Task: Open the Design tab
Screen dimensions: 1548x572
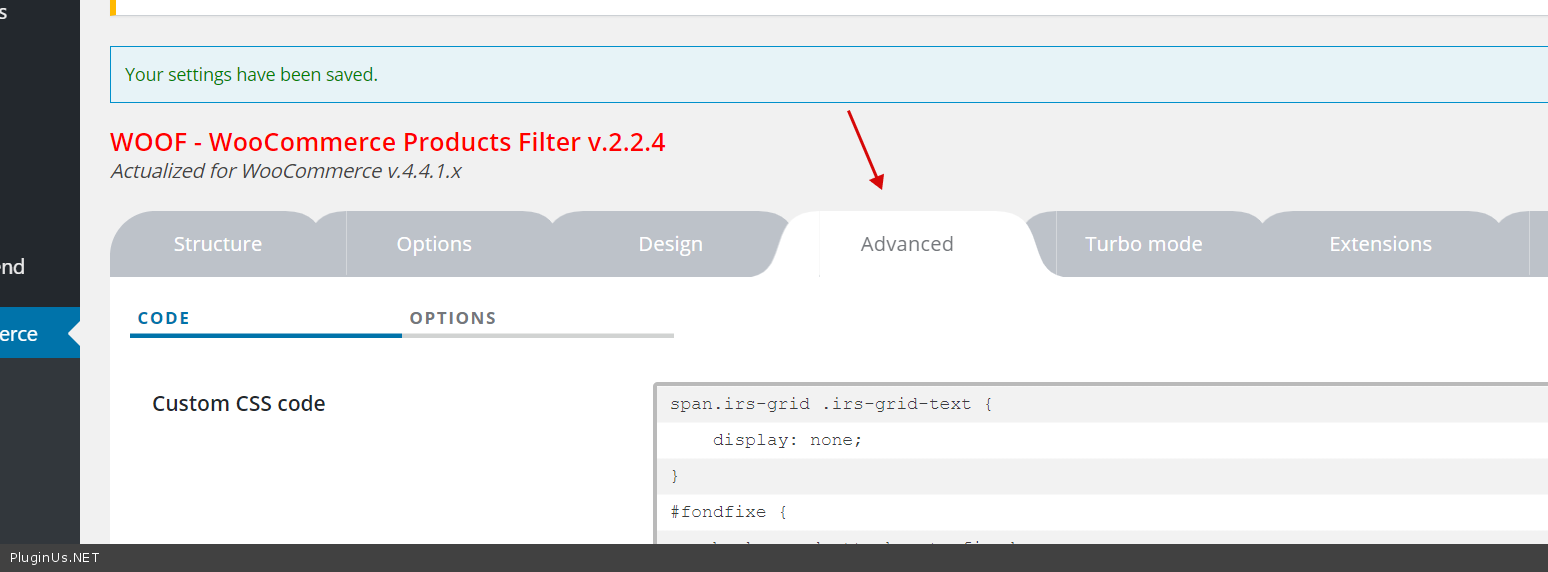Action: 670,244
